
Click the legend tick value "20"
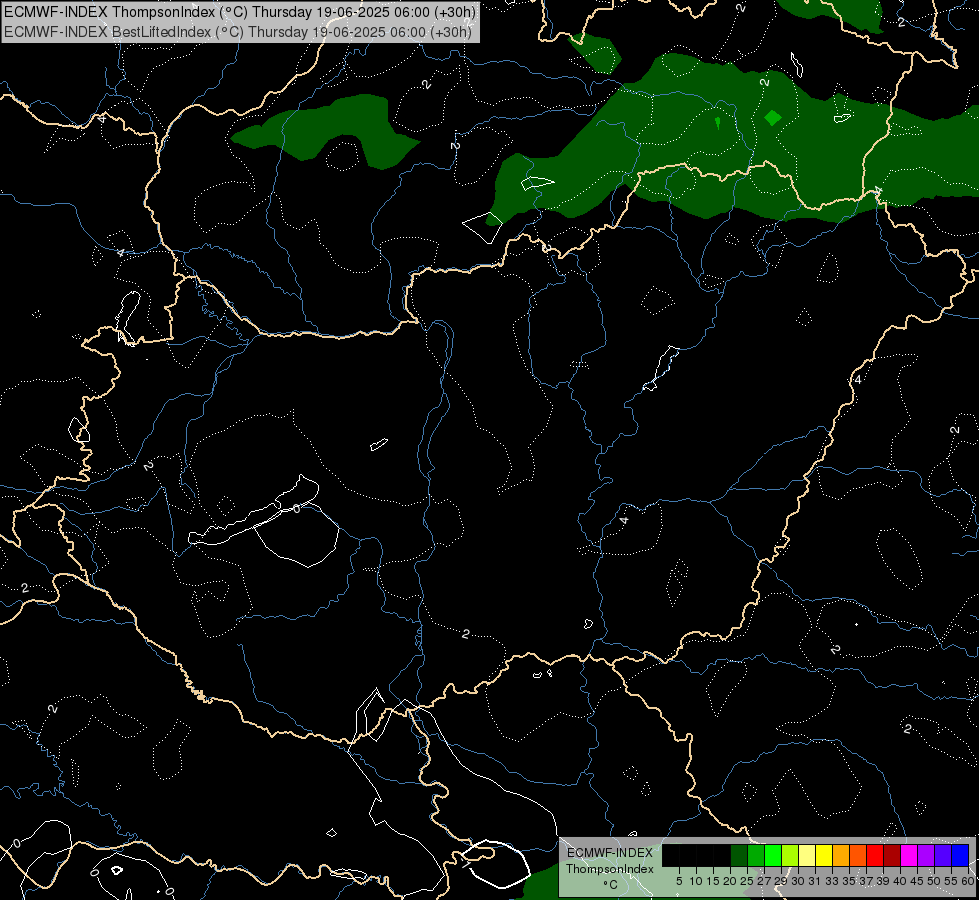[730, 881]
